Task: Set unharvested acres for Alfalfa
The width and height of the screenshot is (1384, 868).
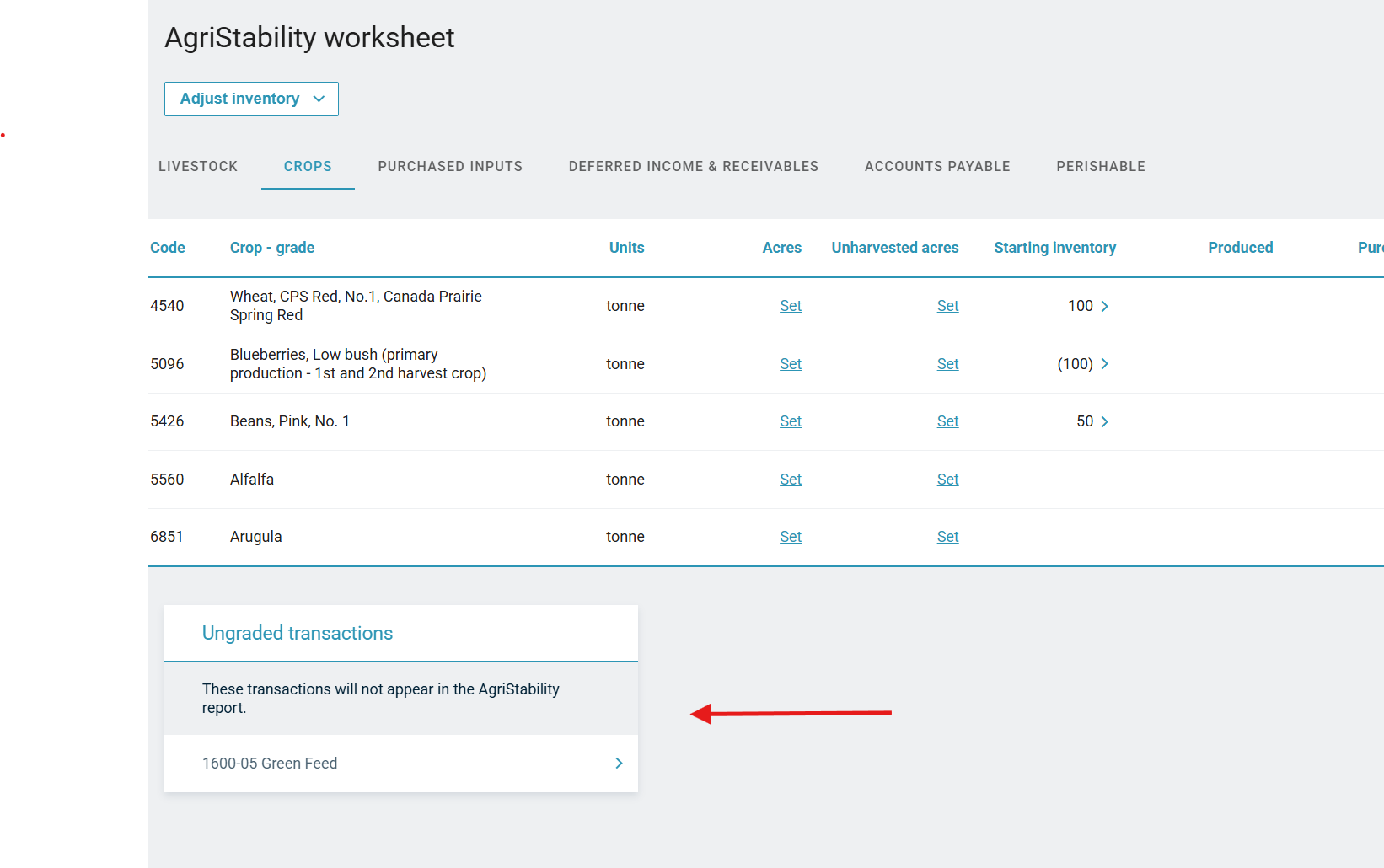Action: click(x=947, y=480)
